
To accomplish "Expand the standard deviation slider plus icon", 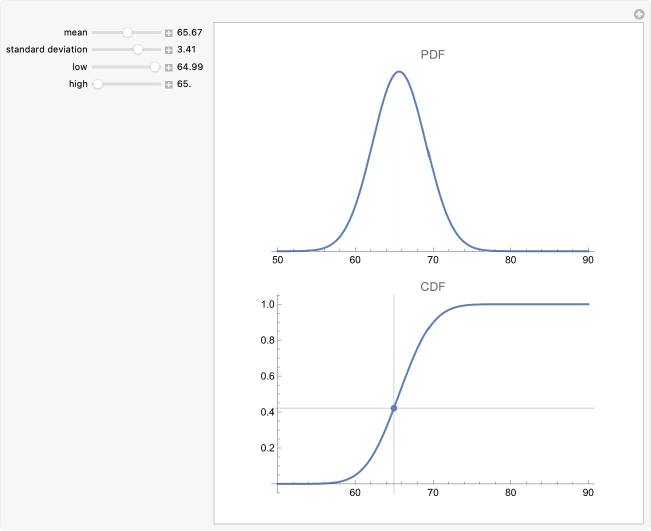I will (x=169, y=49).
